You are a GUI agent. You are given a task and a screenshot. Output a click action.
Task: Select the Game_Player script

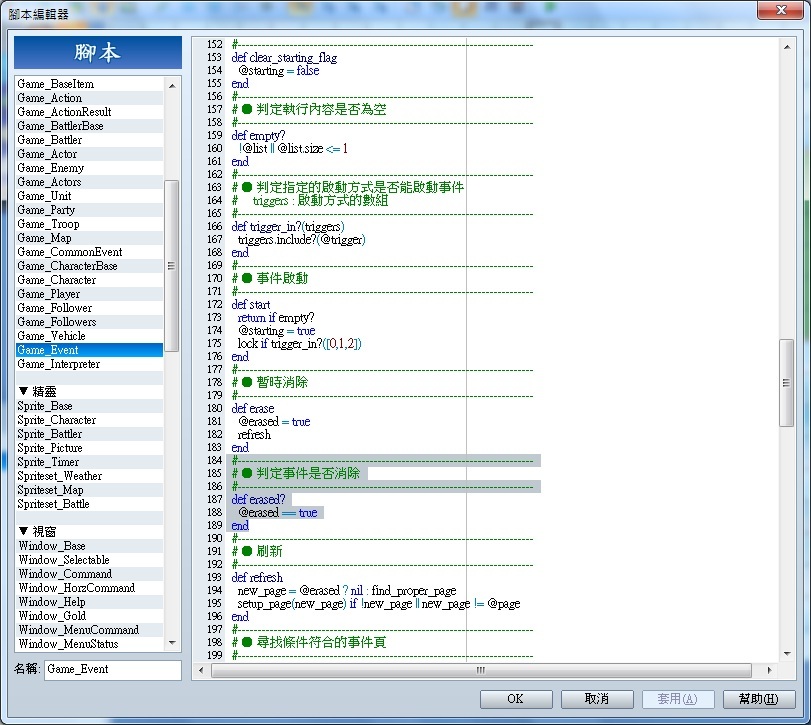coord(89,294)
